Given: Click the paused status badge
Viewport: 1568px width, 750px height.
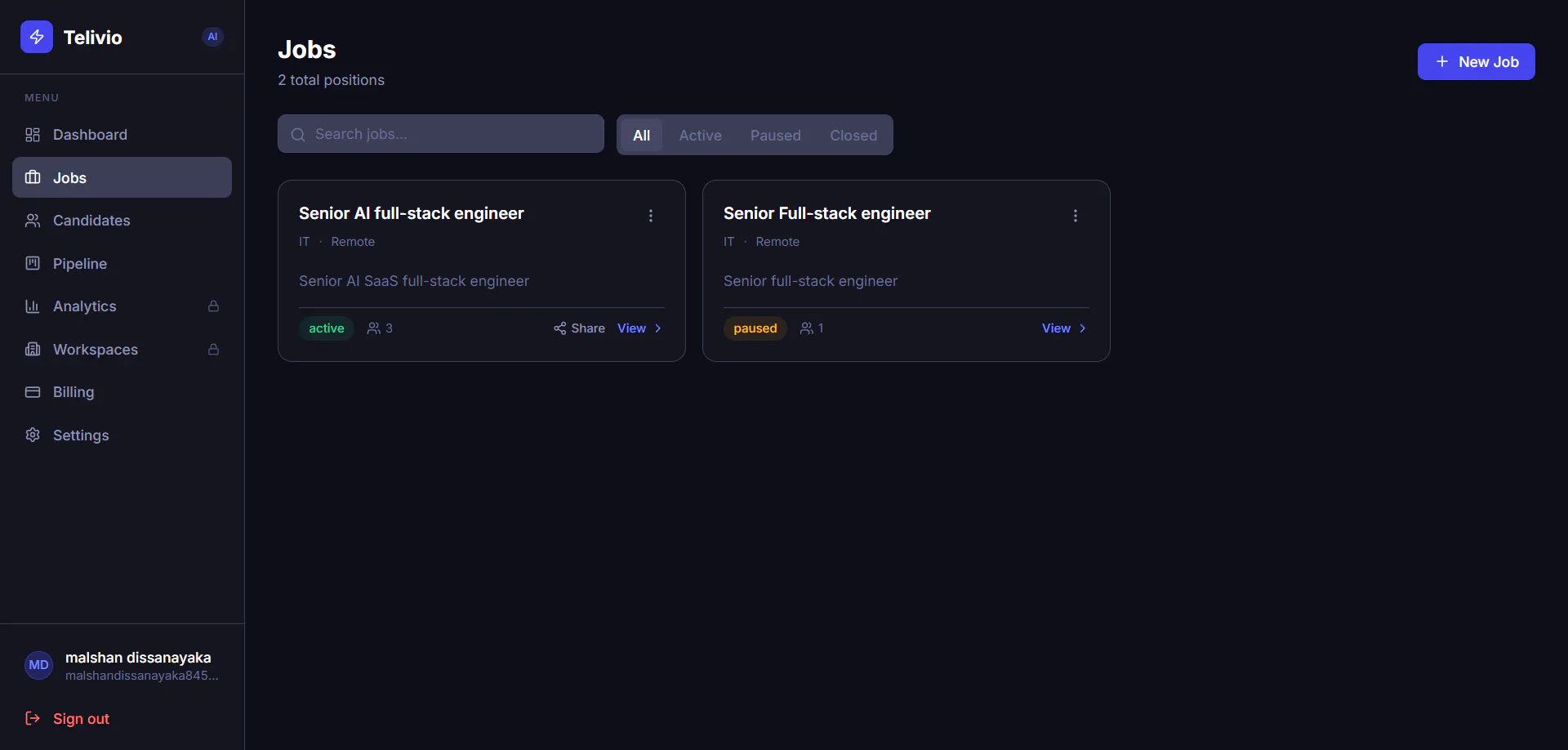Looking at the screenshot, I should tap(755, 328).
